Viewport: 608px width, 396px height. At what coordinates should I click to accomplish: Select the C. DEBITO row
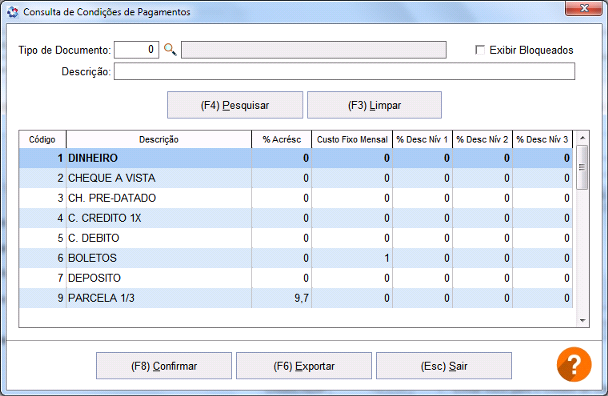coord(296,238)
